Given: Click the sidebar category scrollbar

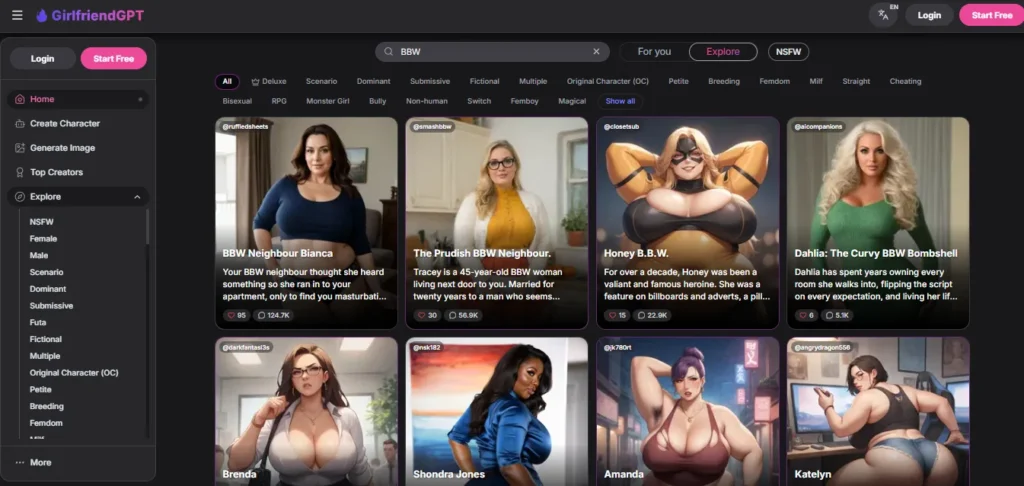Looking at the screenshot, I should [x=147, y=227].
